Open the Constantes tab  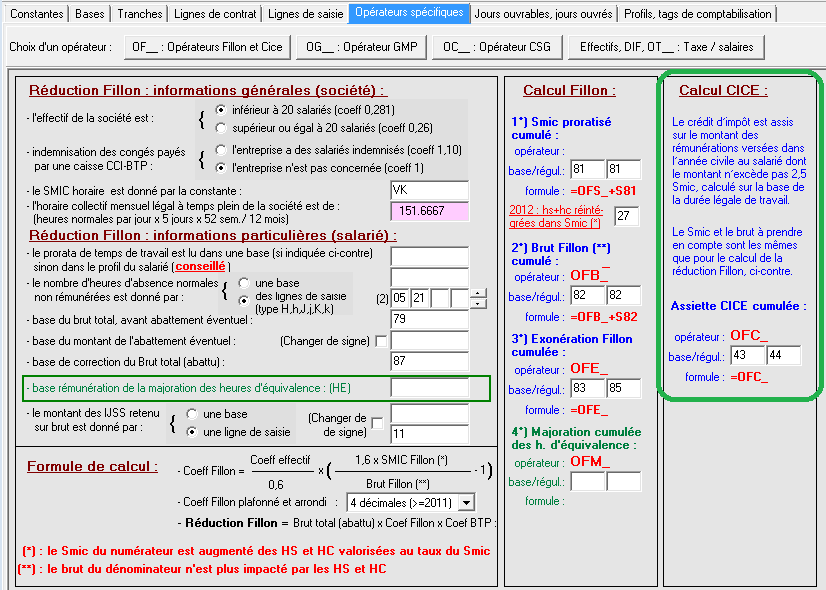point(36,14)
